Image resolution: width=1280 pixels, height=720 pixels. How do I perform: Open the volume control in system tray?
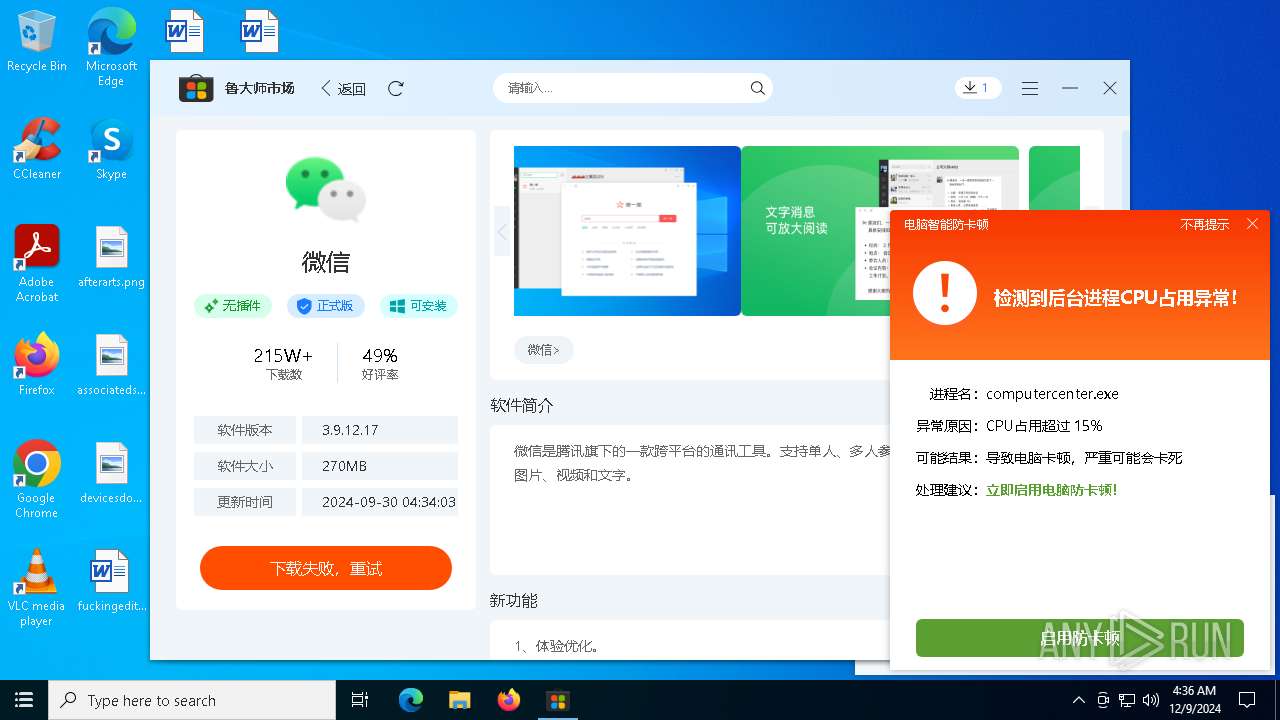1150,700
